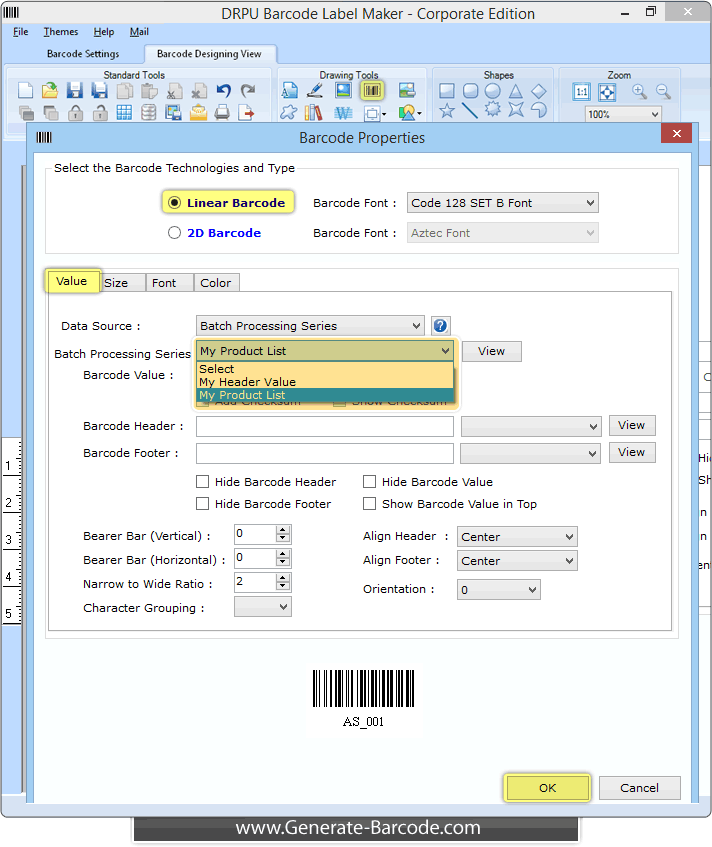Enable the Hide Barcode Header checkbox
Screen dimensions: 712x847
[203, 481]
